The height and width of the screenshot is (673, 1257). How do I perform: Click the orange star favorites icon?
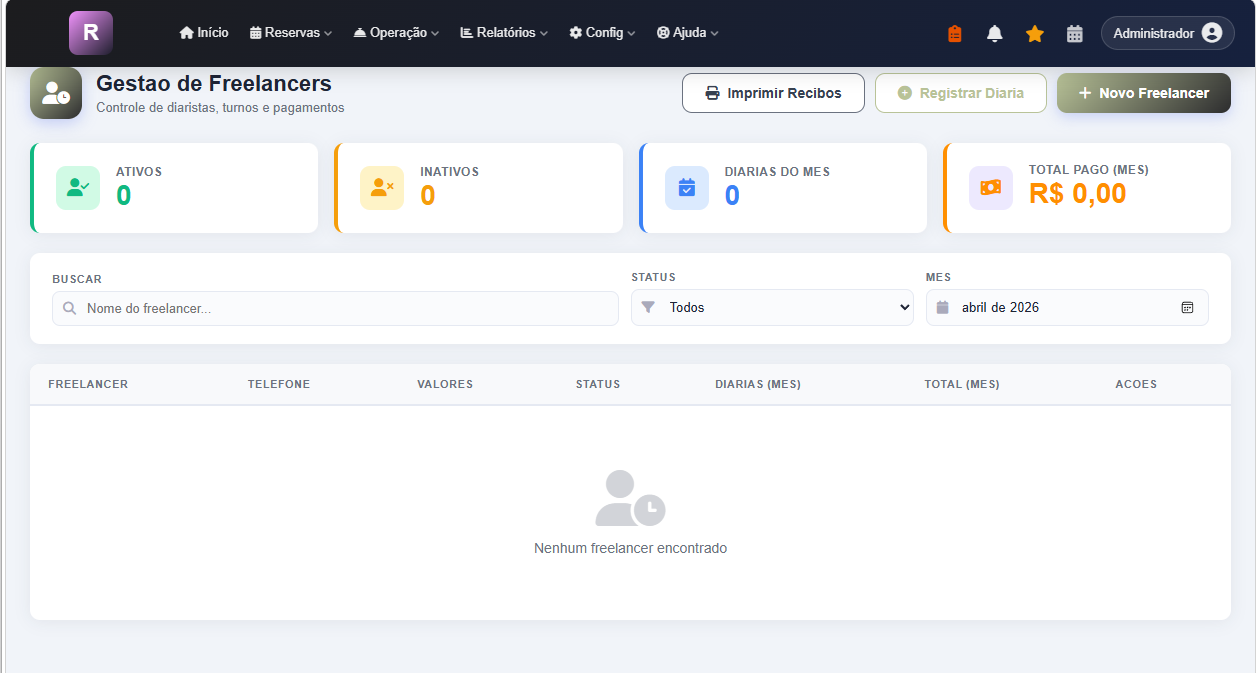click(x=1034, y=33)
